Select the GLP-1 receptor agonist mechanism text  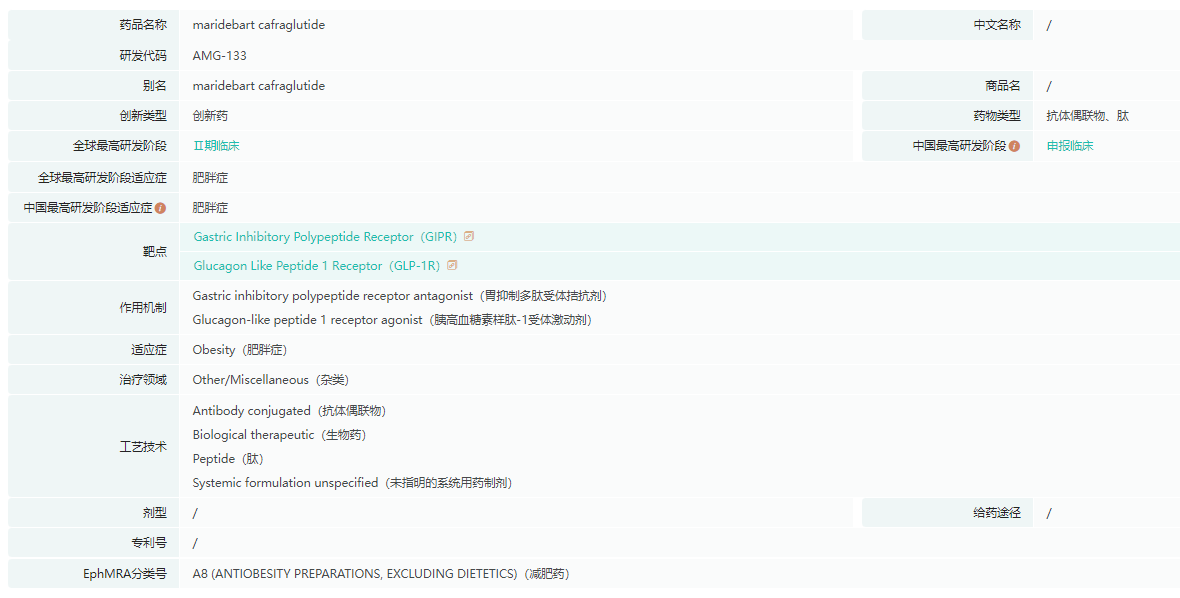(392, 320)
